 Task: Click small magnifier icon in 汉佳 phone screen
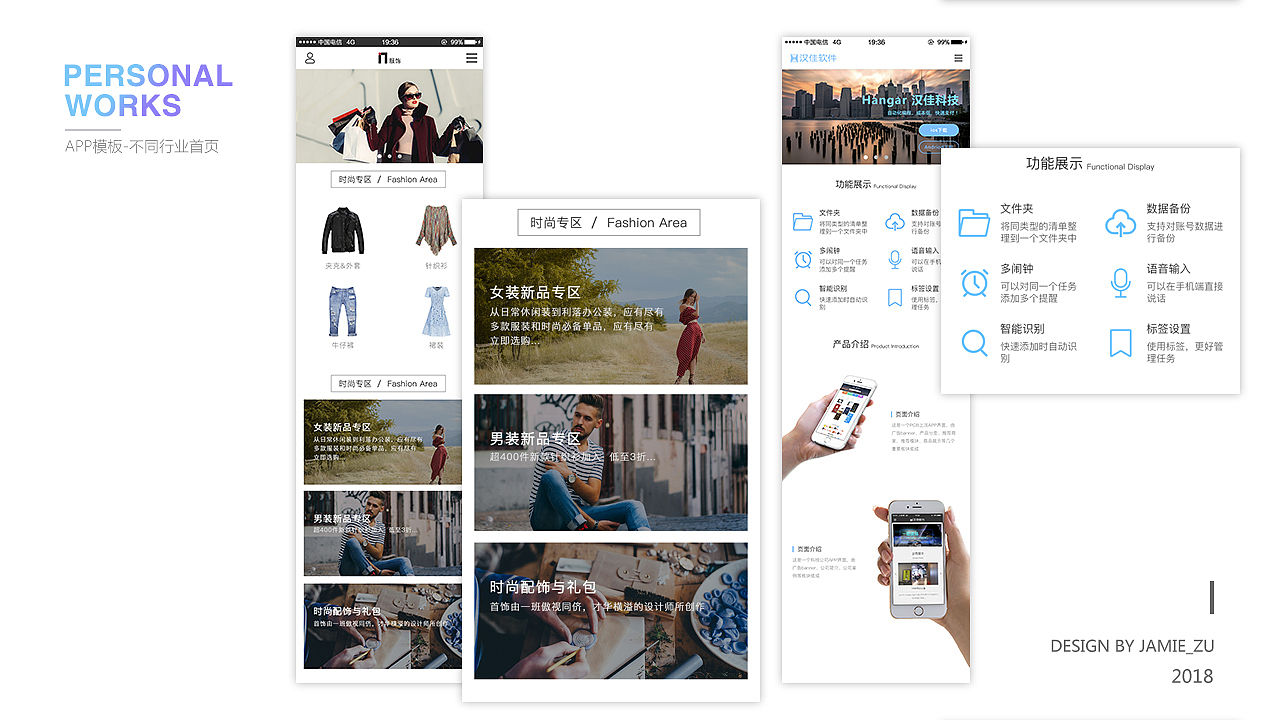[802, 297]
